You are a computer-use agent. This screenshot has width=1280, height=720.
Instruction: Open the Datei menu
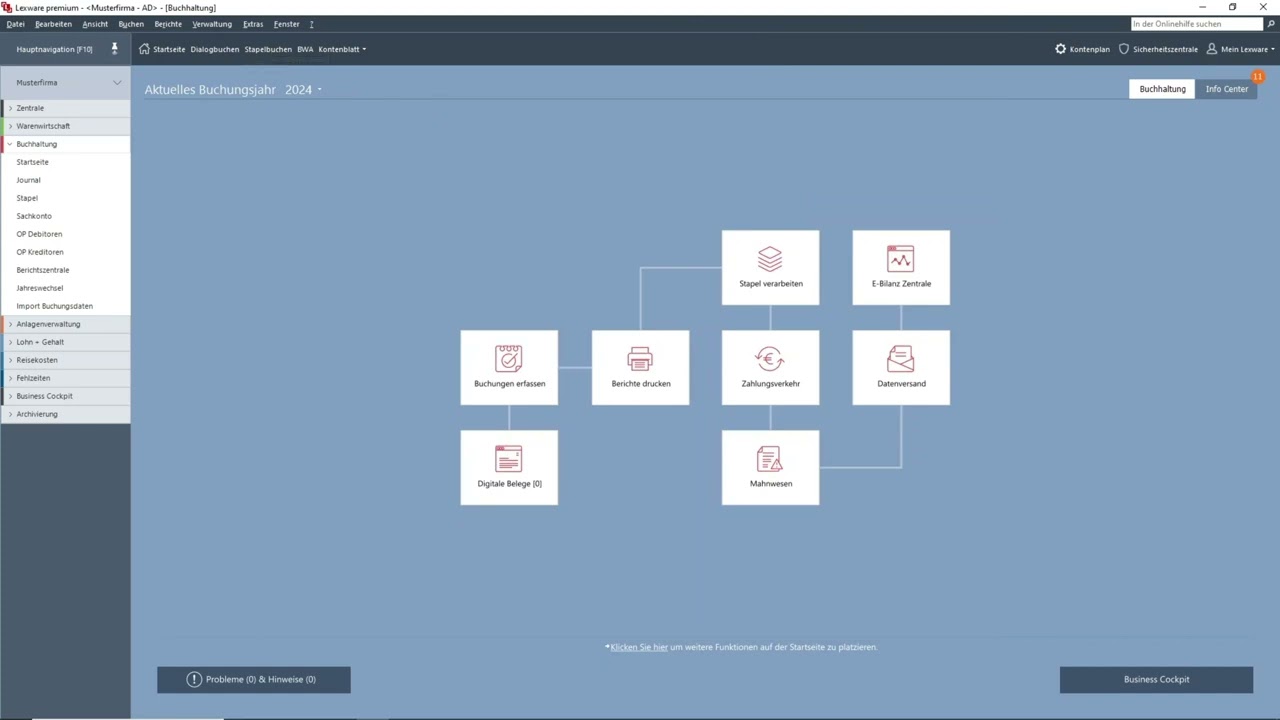pos(15,24)
